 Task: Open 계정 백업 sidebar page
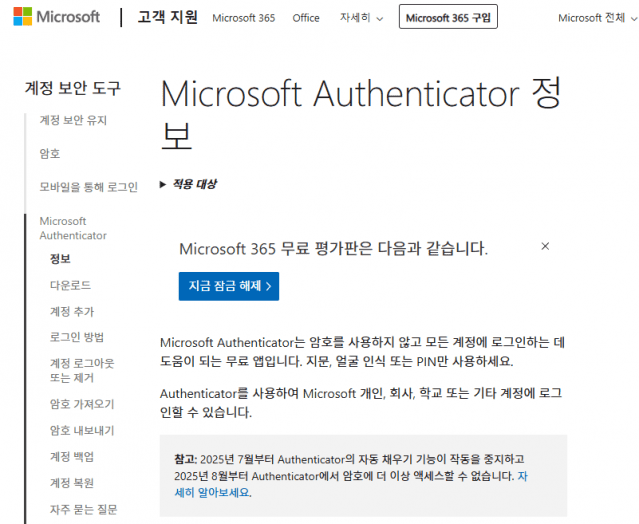point(72,457)
